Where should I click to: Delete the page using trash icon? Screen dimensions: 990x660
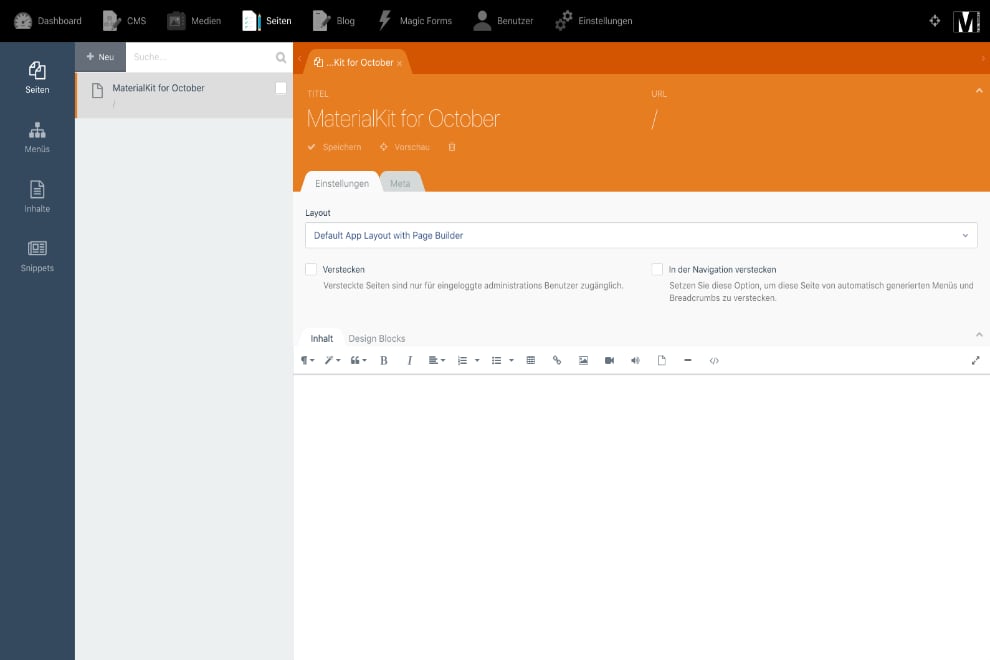tap(452, 147)
